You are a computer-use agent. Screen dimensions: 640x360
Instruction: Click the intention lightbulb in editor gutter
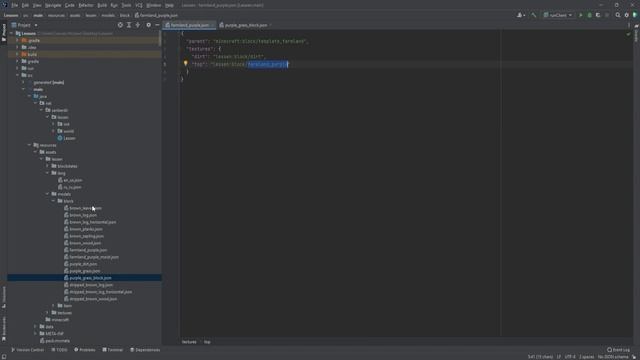185,63
